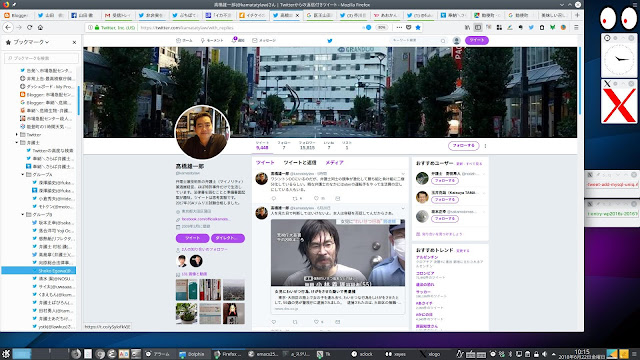640x360 pixels.
Task: Open the browser home page
Action: click(40, 27)
